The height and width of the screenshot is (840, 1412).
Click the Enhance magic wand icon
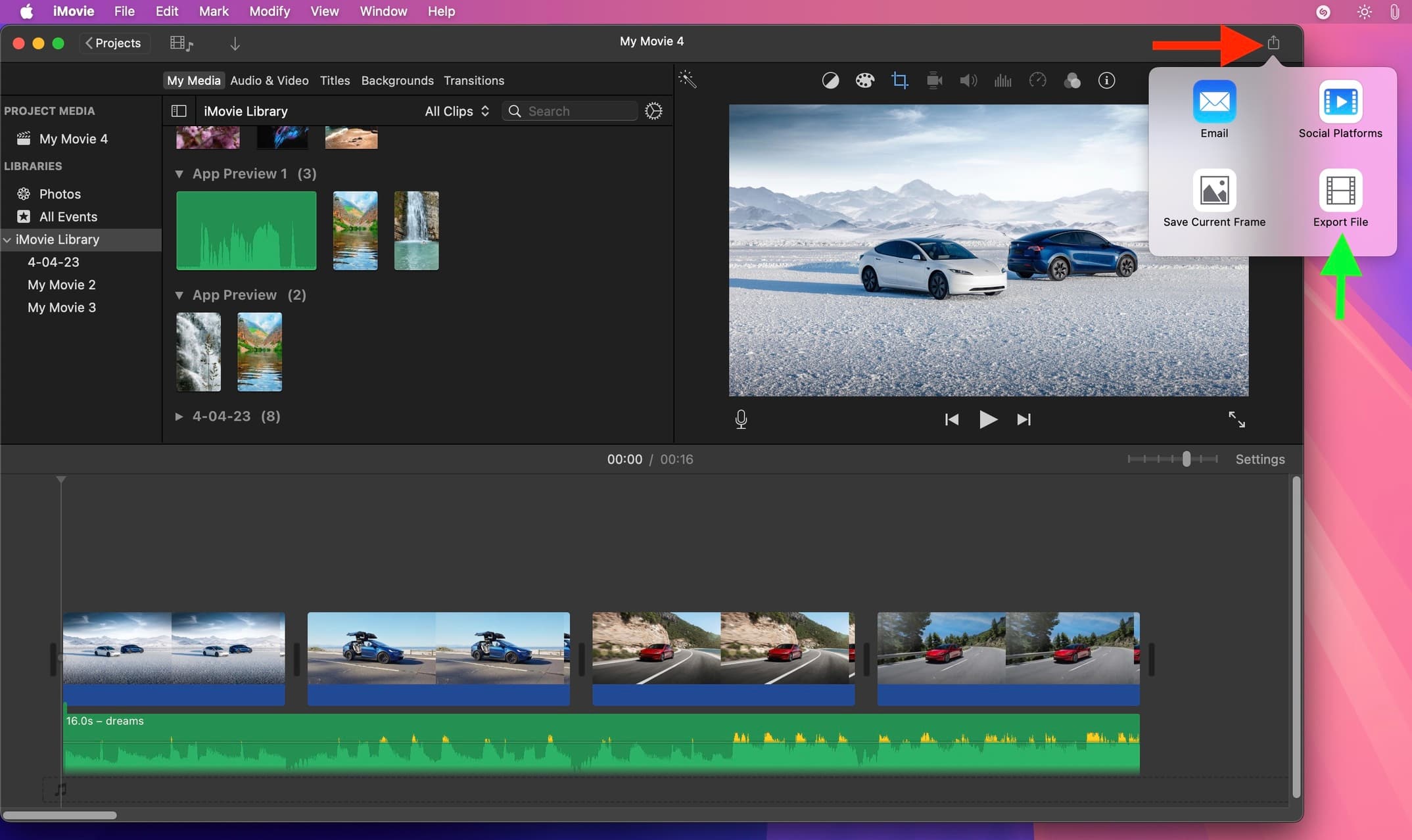click(687, 80)
